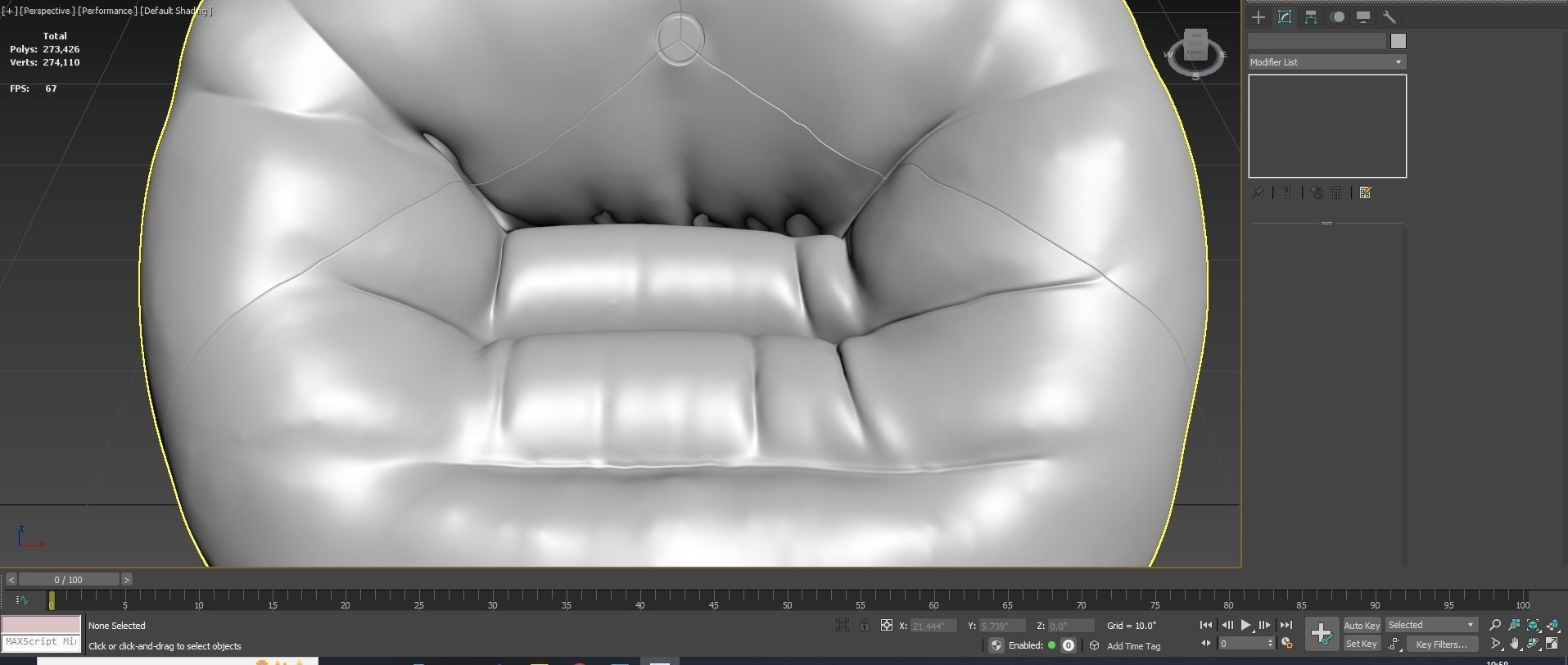This screenshot has width=1568, height=665.
Task: Click Zoom Extents Selected icon
Action: (1534, 625)
